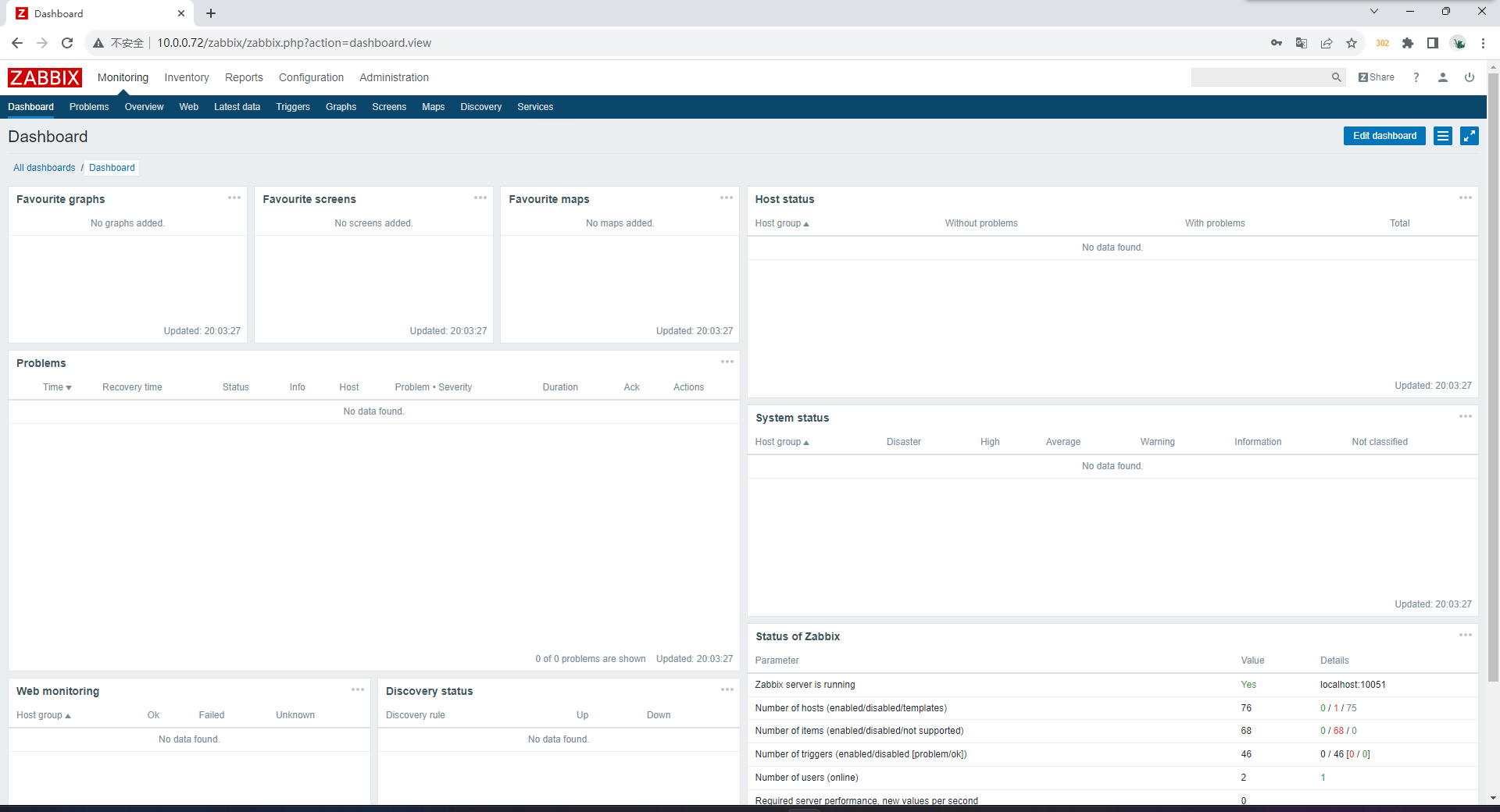Toggle dashboard fullscreen mode icon
The width and height of the screenshot is (1500, 812).
(1470, 136)
